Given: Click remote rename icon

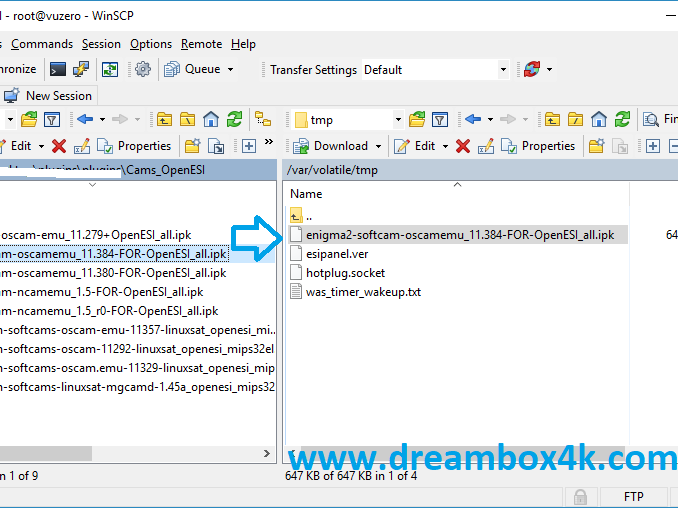Looking at the screenshot, I should click(486, 146).
